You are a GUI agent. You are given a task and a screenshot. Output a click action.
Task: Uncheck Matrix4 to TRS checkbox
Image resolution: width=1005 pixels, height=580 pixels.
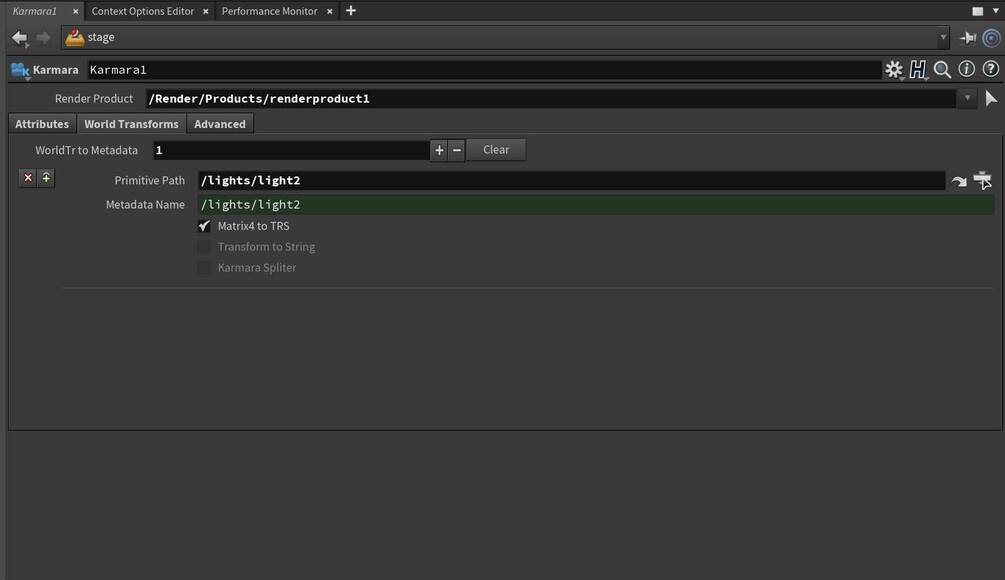(204, 226)
